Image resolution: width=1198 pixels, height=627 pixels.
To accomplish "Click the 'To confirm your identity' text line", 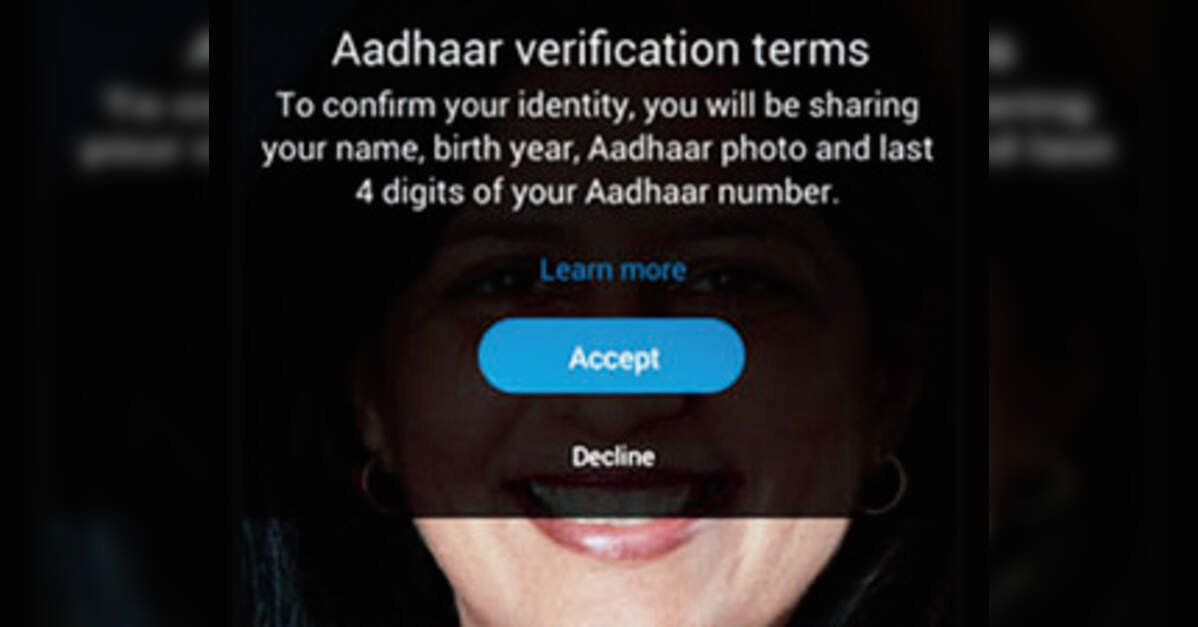I will 597,106.
